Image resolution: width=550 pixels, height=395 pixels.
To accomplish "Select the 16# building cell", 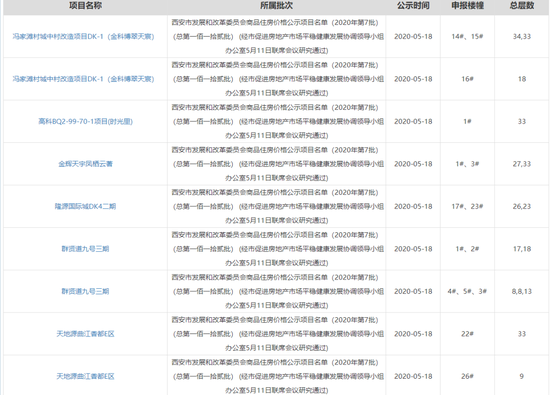I will tap(467, 79).
